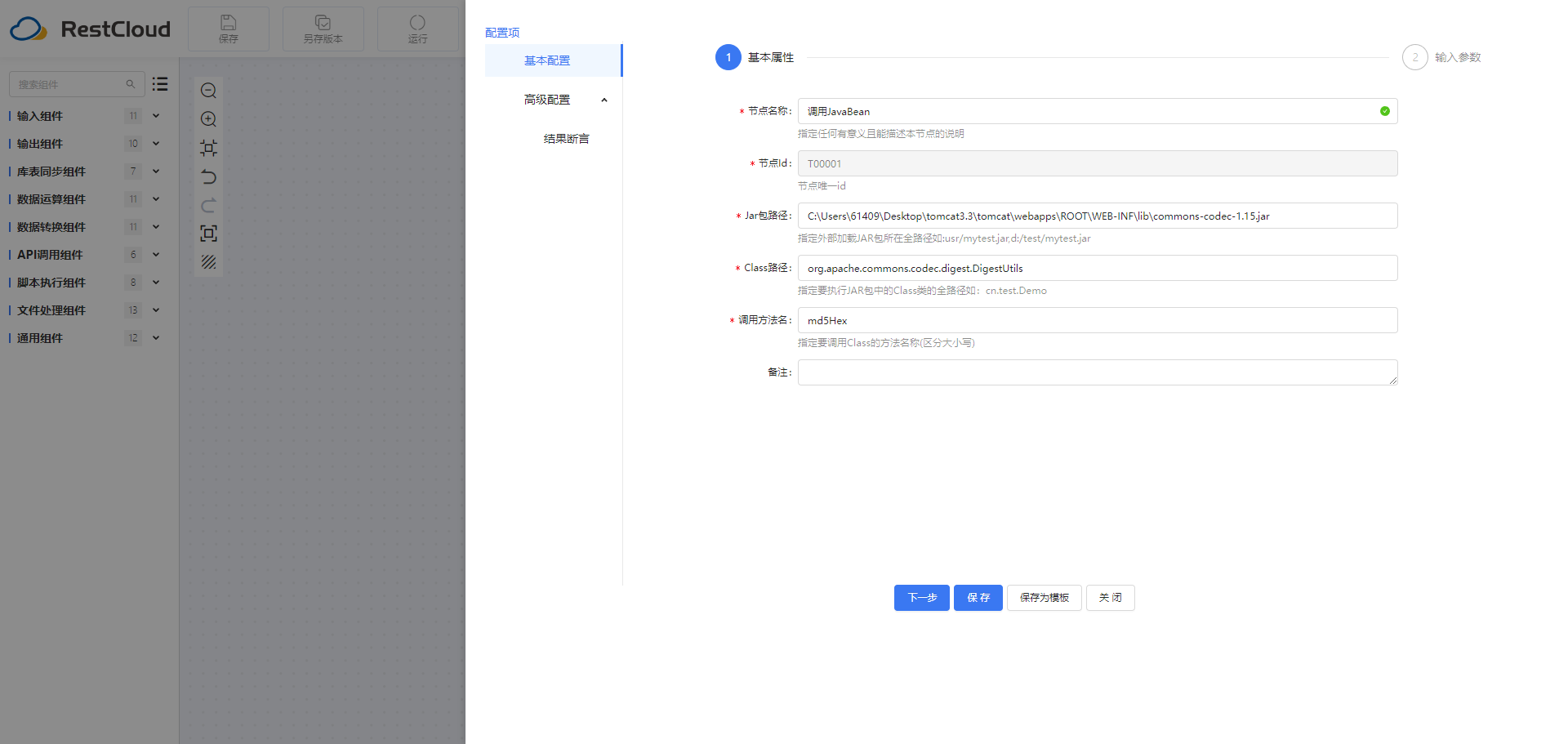Select the 基本配置 menu item

click(x=553, y=60)
